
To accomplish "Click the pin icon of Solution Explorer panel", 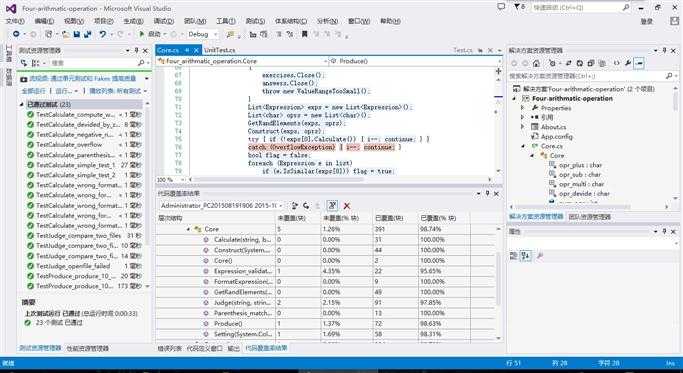I will tap(665, 51).
